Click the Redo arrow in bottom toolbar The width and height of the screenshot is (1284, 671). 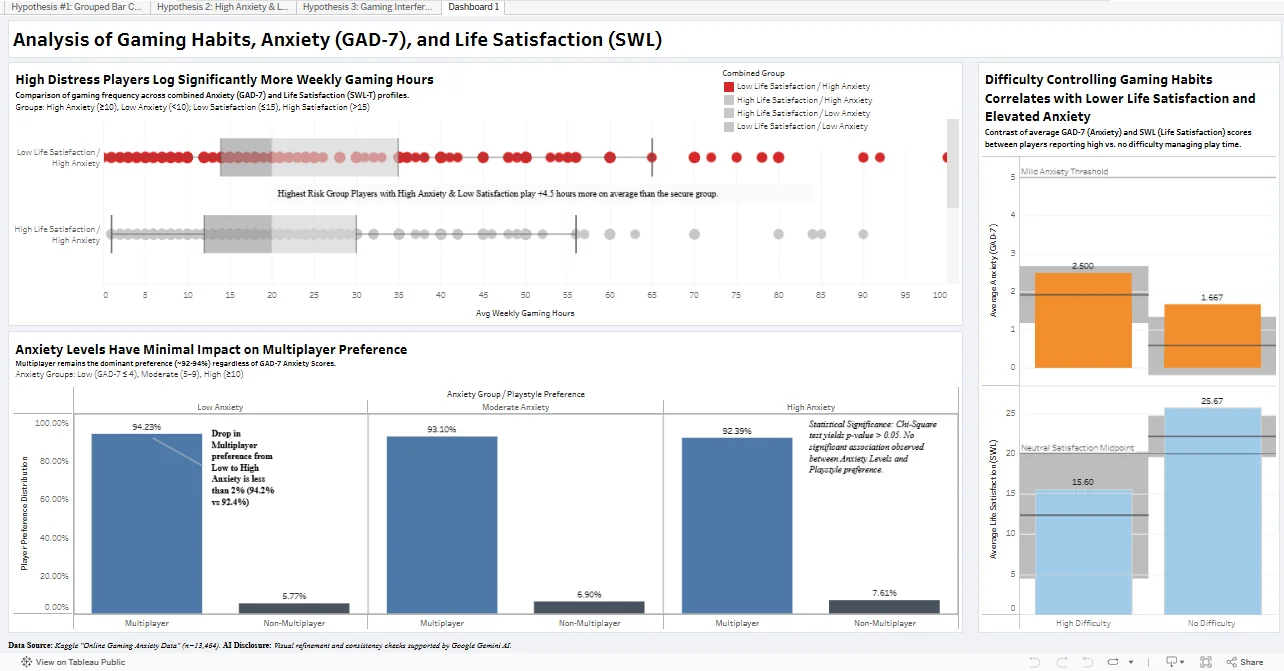(x=1062, y=662)
